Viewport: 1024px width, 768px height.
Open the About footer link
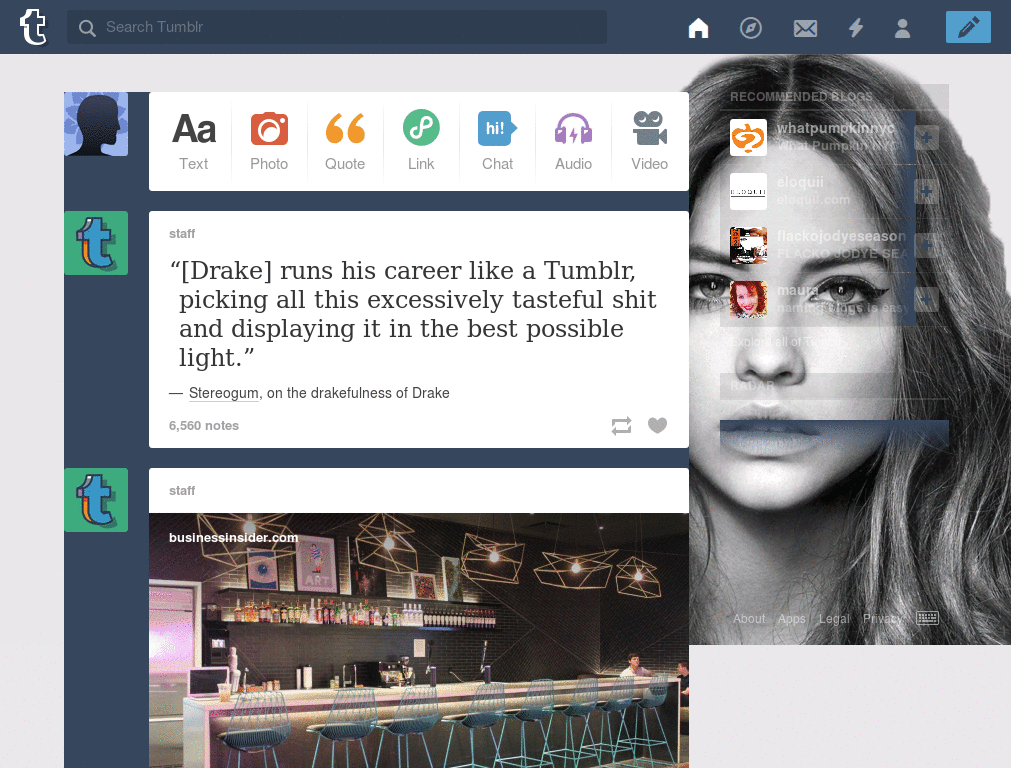coord(748,618)
